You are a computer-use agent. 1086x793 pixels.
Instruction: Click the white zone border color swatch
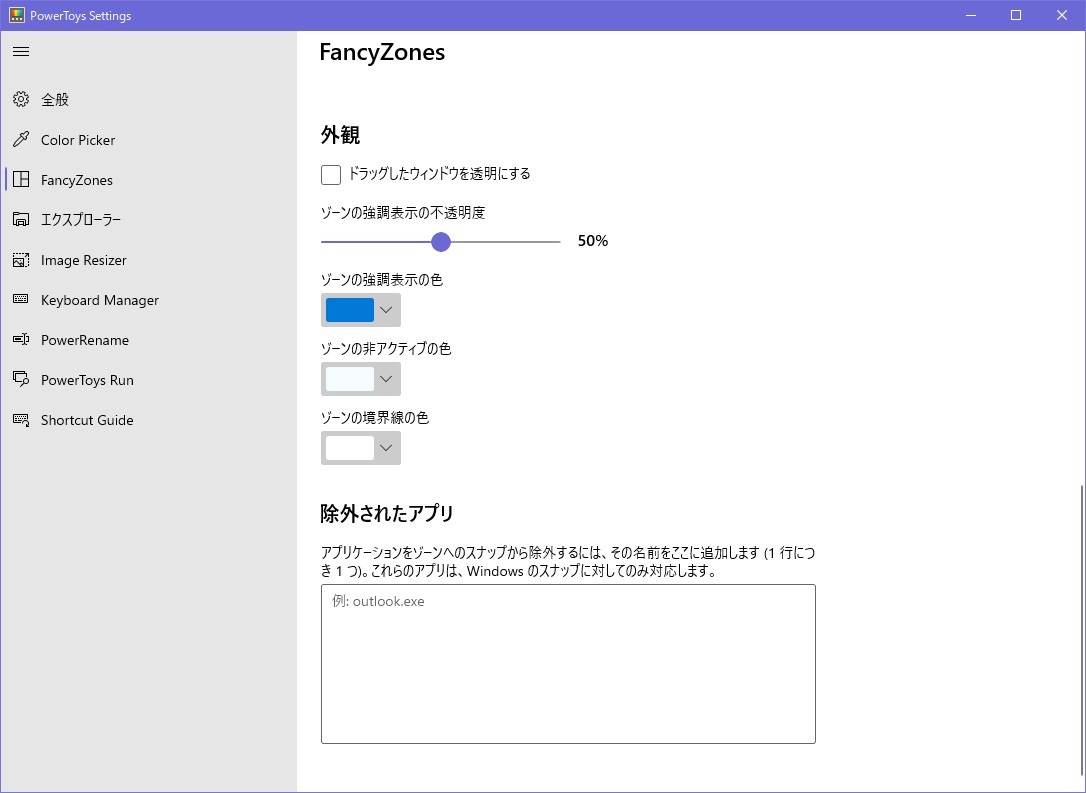click(x=350, y=448)
